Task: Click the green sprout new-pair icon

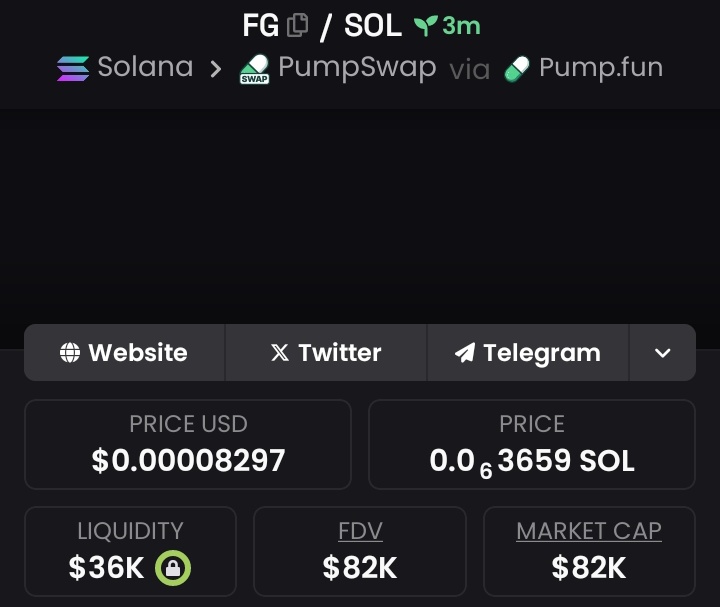Action: (425, 26)
